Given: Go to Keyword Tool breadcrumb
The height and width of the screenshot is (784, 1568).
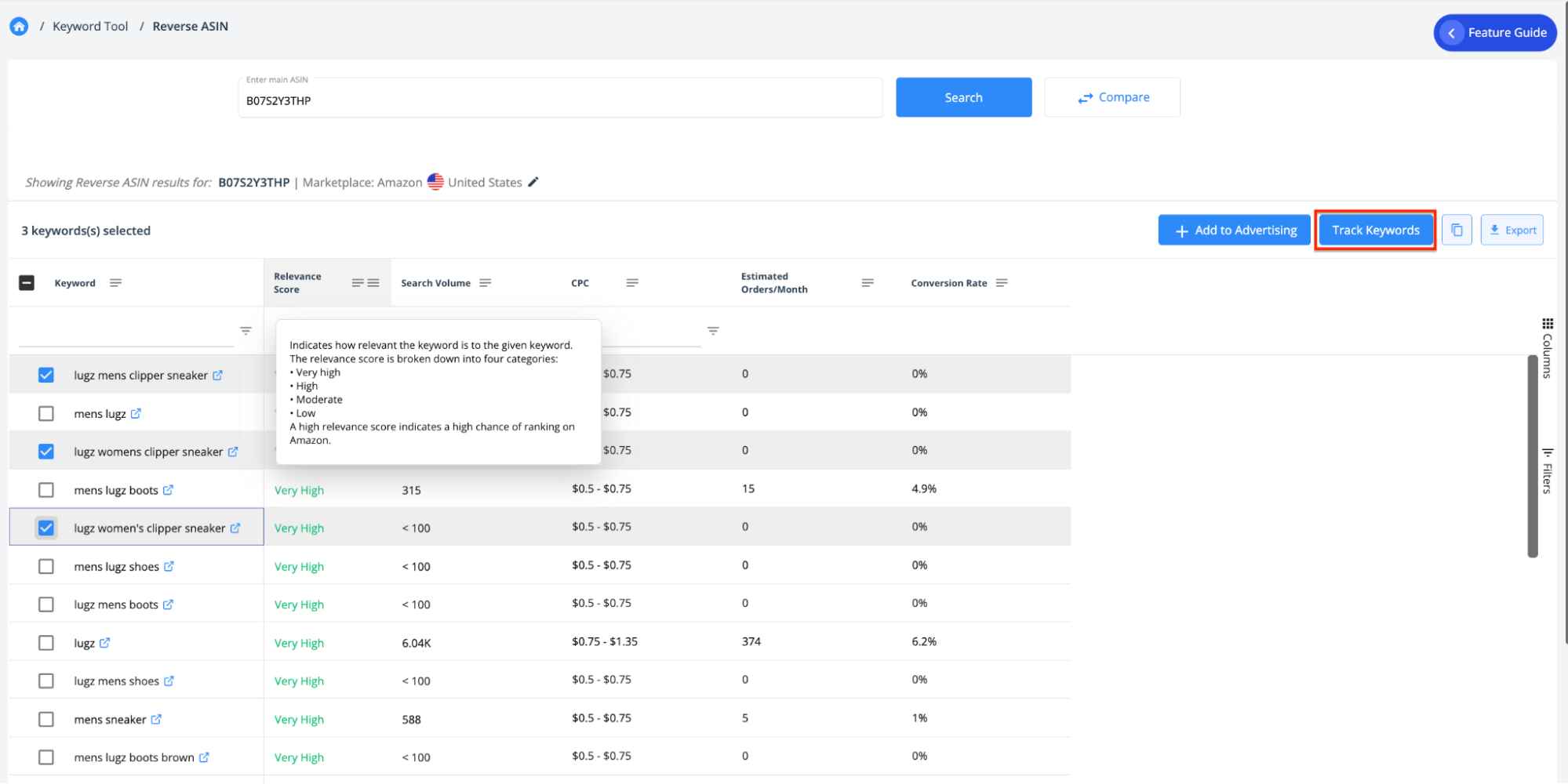Looking at the screenshot, I should [90, 26].
